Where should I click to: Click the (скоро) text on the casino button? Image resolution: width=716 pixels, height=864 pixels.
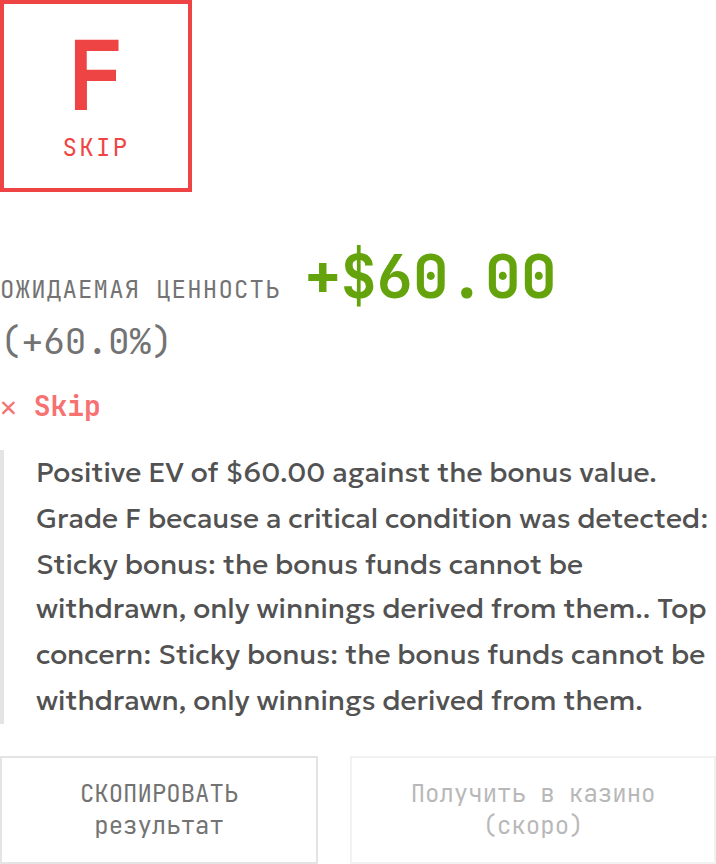tap(533, 825)
